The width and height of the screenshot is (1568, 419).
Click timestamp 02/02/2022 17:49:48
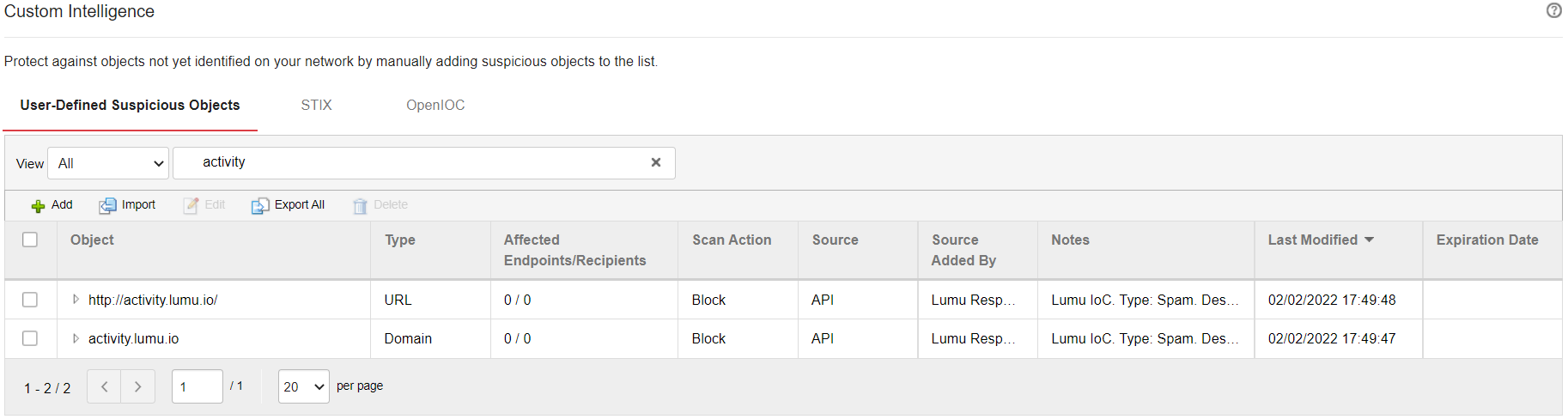point(1332,300)
